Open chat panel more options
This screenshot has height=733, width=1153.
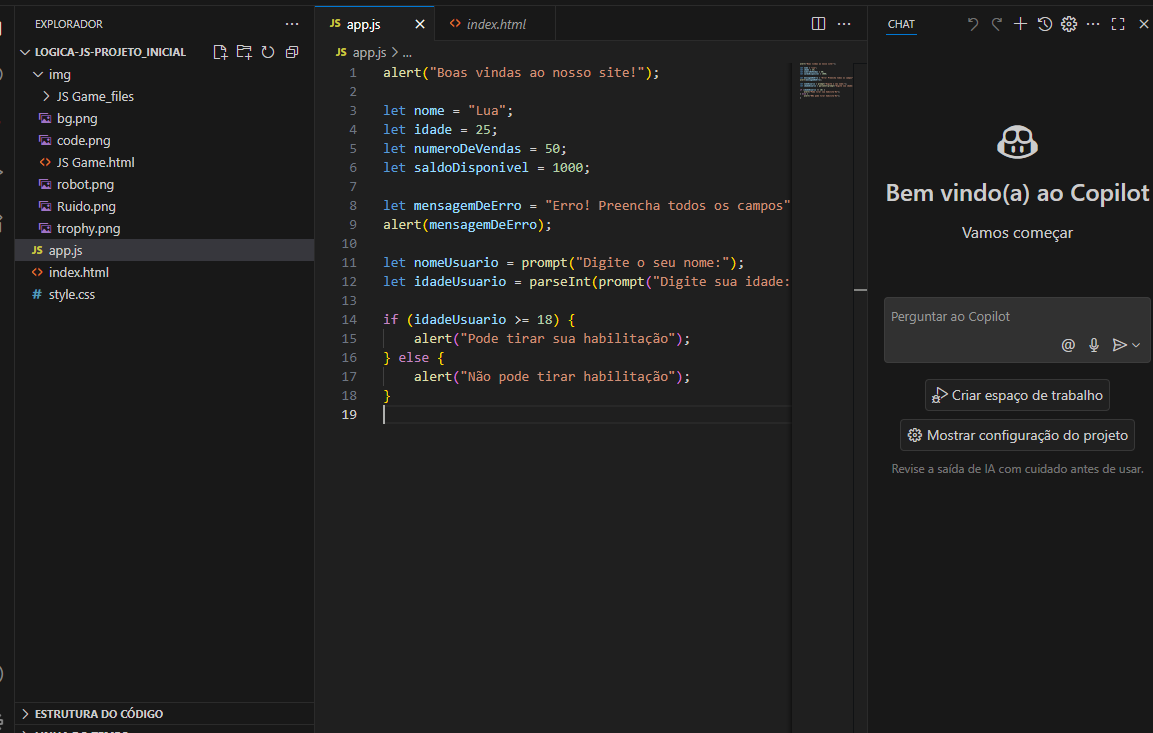point(1093,24)
